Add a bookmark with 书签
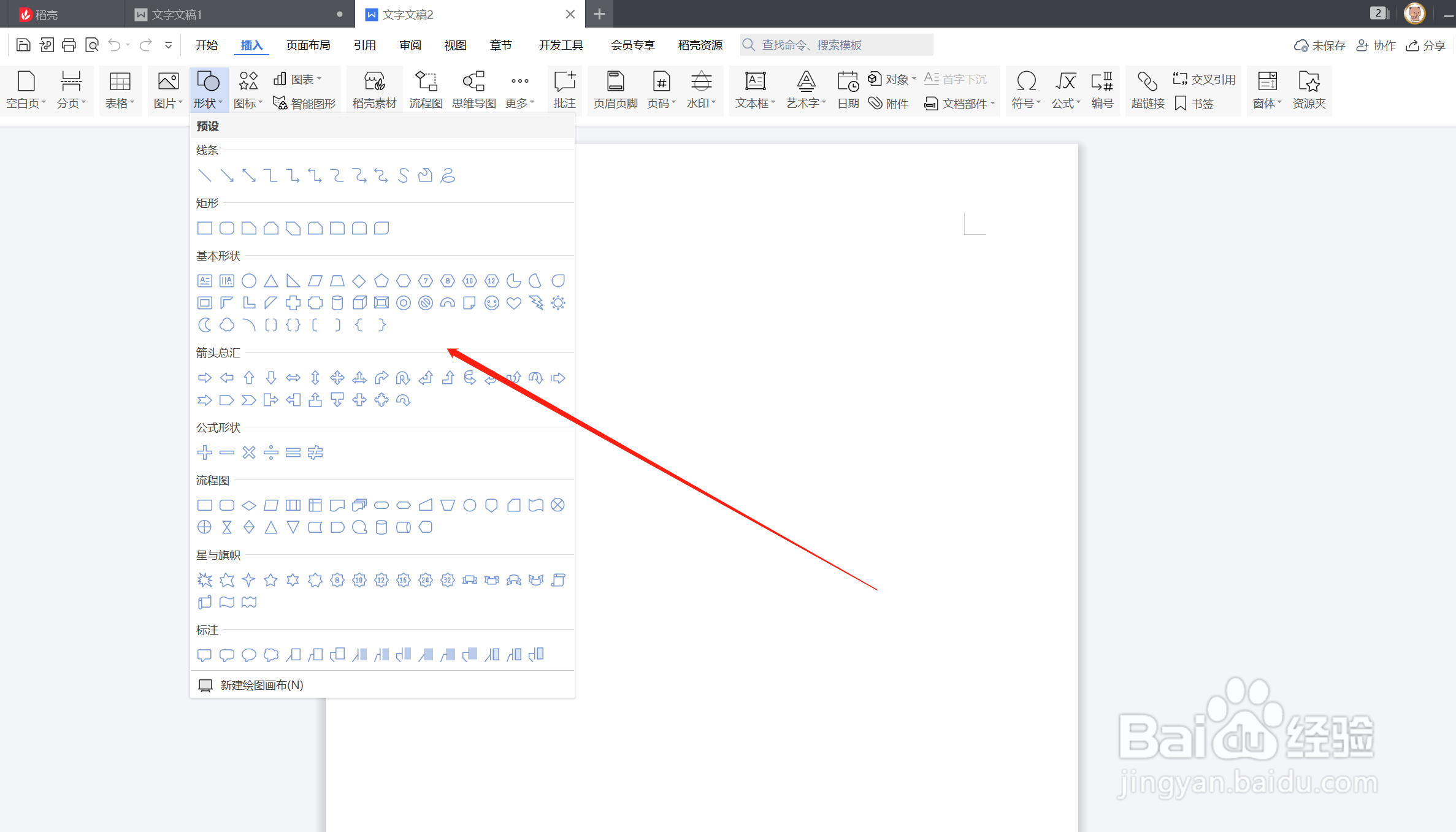The image size is (1456, 832). 1194,104
